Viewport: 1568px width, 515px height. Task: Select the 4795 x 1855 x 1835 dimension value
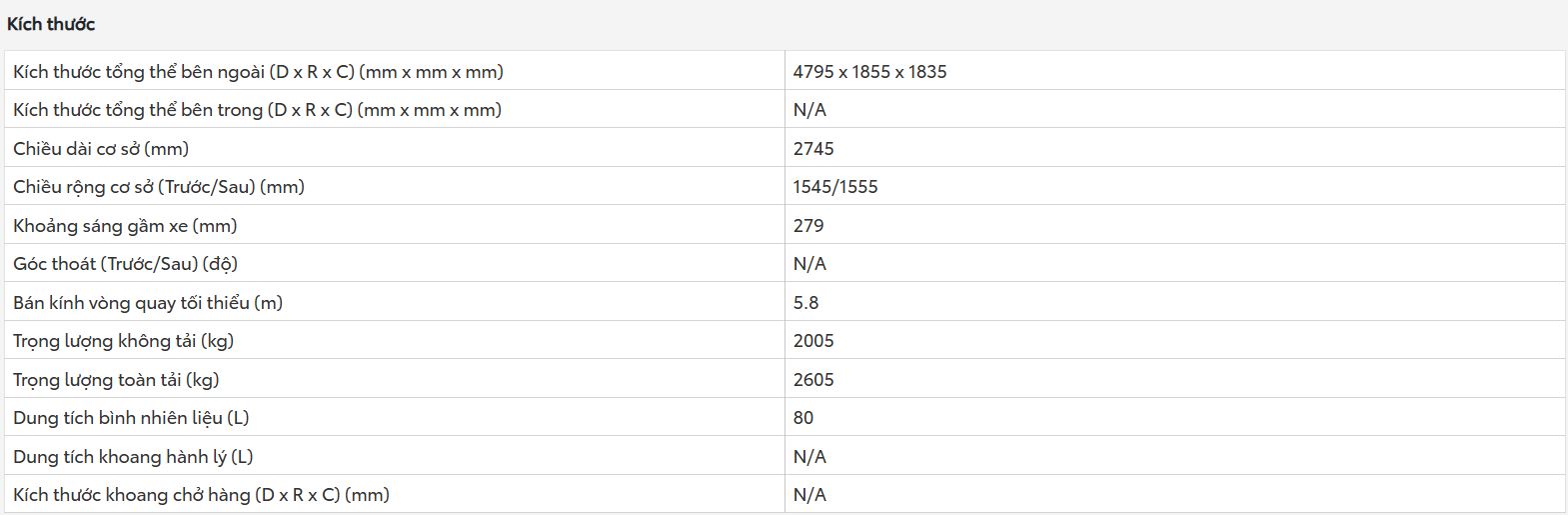click(869, 72)
